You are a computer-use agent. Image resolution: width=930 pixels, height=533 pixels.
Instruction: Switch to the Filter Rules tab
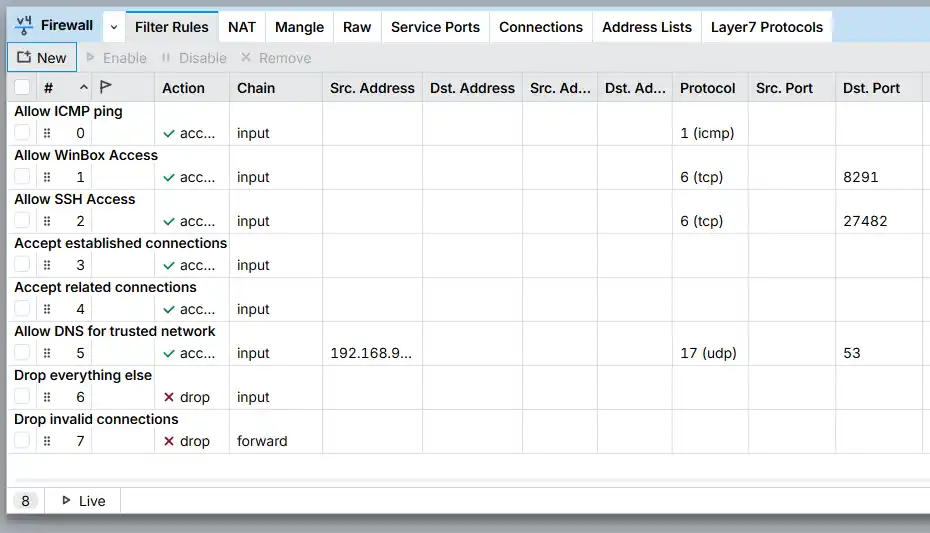pyautogui.click(x=171, y=27)
